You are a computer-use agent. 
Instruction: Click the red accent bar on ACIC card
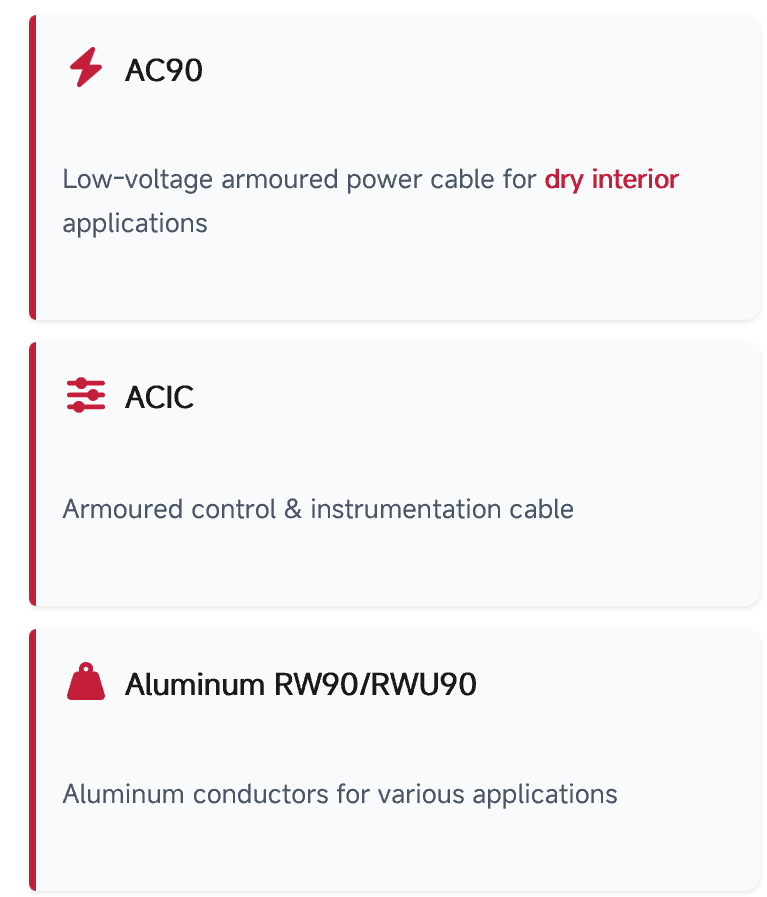[33, 474]
